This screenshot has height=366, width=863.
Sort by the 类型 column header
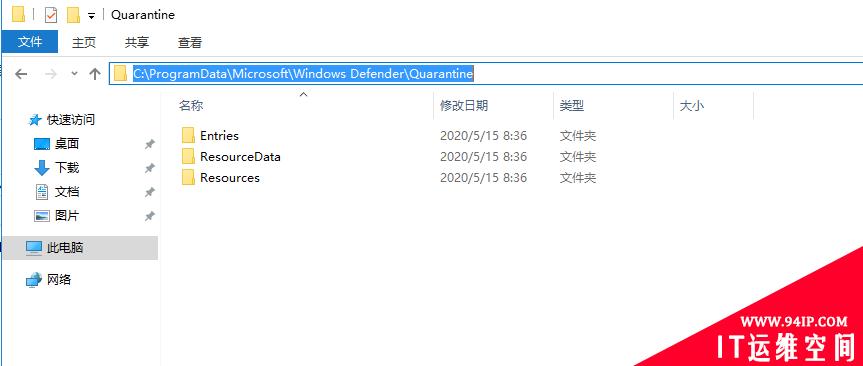pyautogui.click(x=572, y=106)
